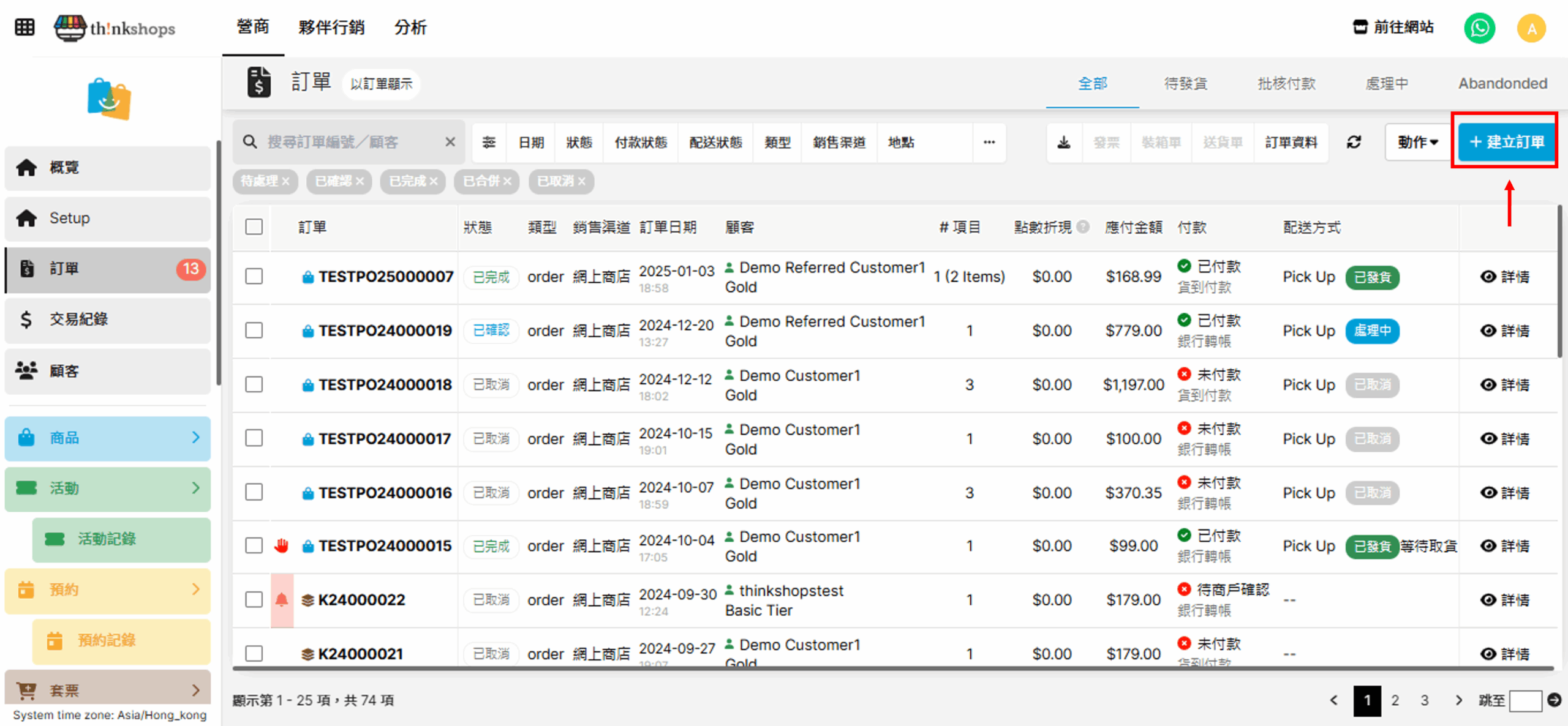Expand the 商品 sidebar section
1568x726 pixels.
click(x=107, y=438)
